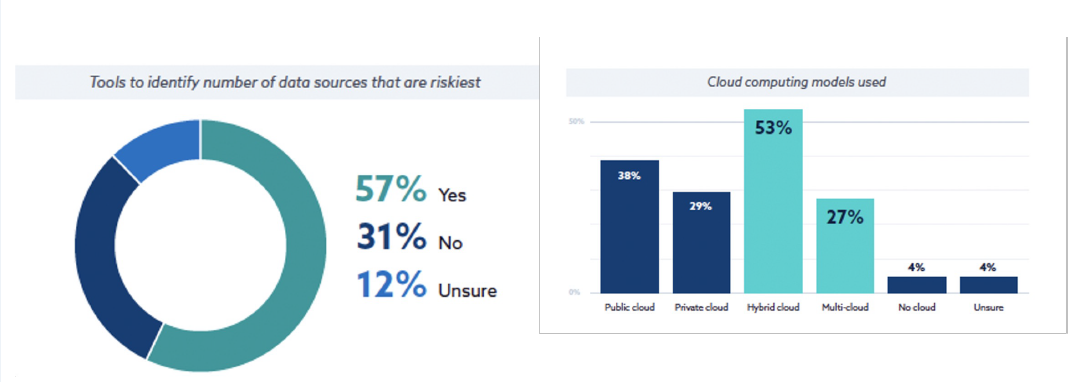The height and width of the screenshot is (382, 1079).
Task: Click the Multi-cloud axis label
Action: coord(845,308)
